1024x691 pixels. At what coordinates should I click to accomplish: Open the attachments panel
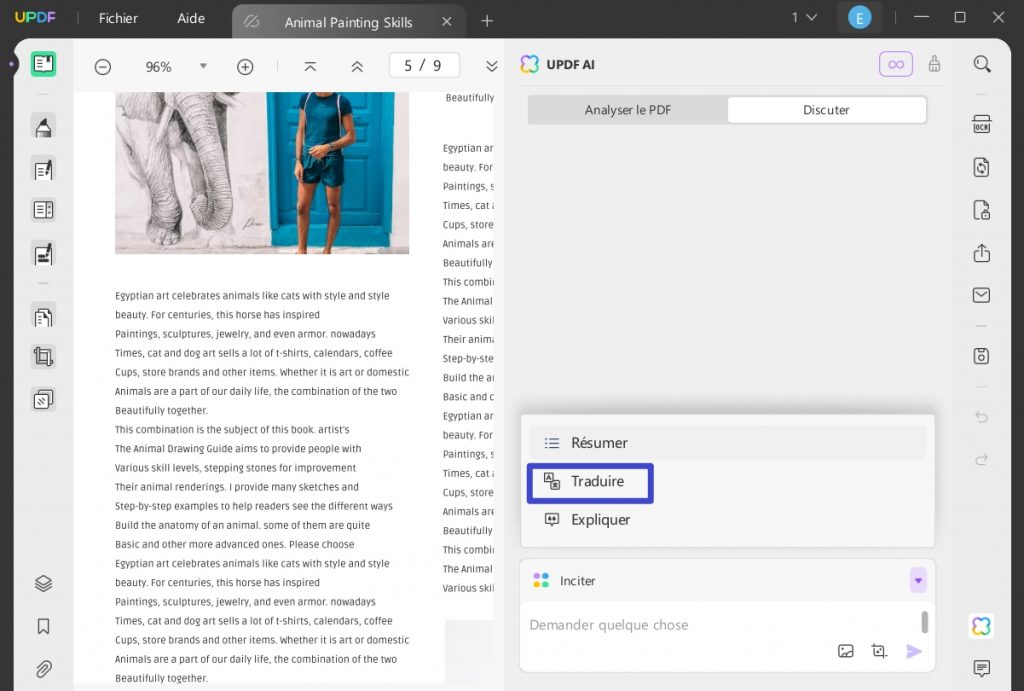pyautogui.click(x=42, y=668)
